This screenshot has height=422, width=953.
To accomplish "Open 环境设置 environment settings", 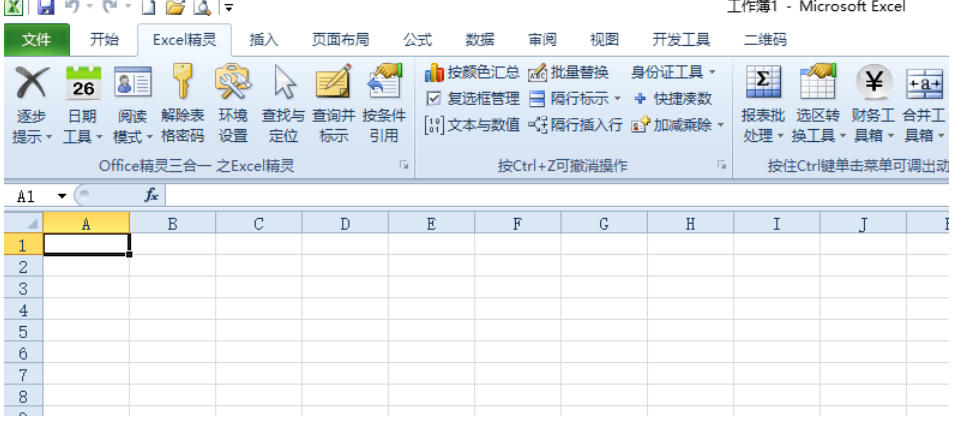I will (233, 104).
